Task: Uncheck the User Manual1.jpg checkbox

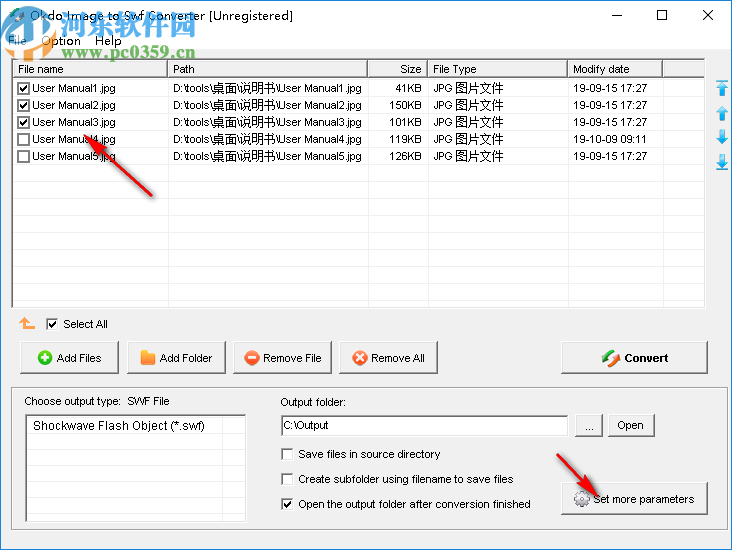Action: tap(23, 88)
